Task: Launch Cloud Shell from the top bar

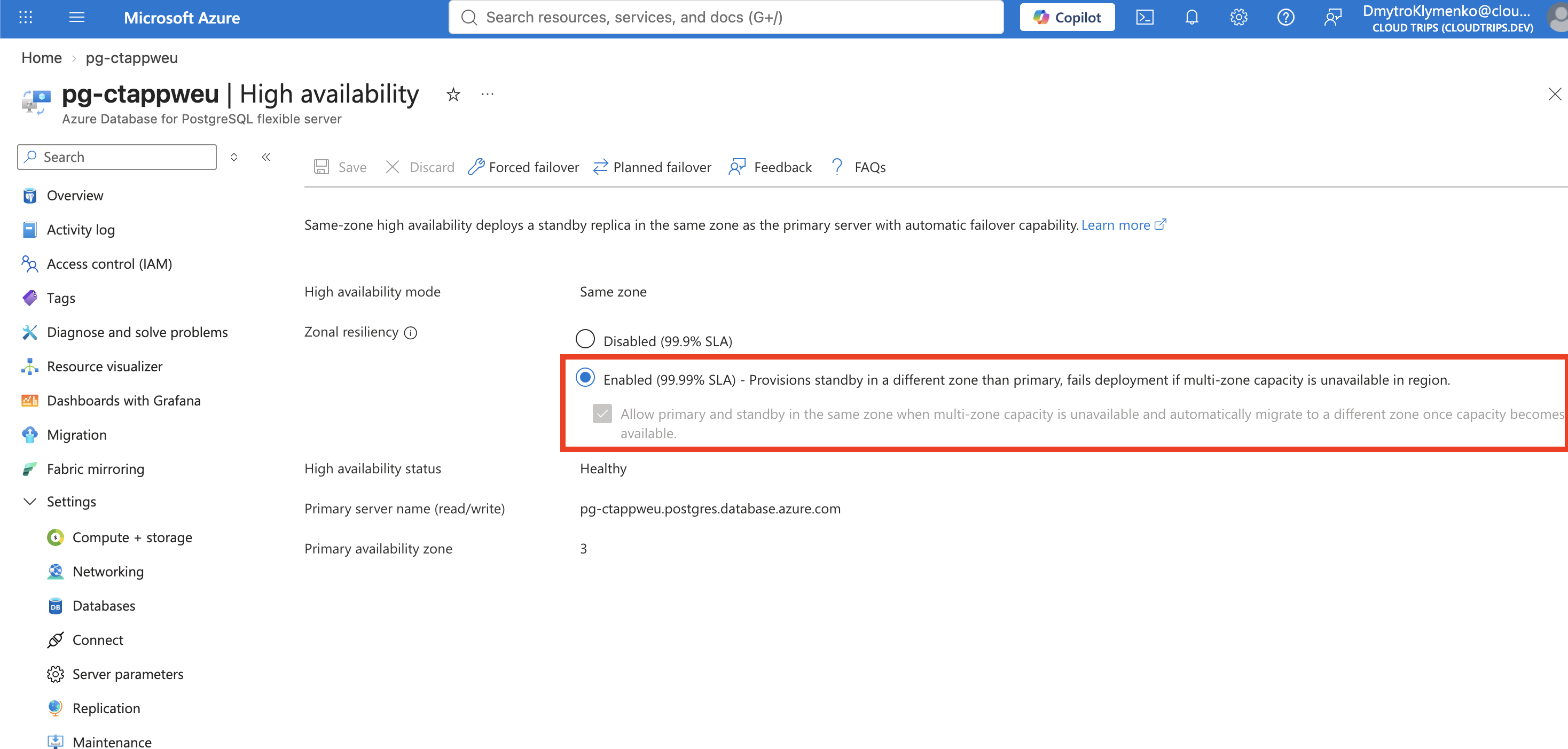Action: (x=1145, y=17)
